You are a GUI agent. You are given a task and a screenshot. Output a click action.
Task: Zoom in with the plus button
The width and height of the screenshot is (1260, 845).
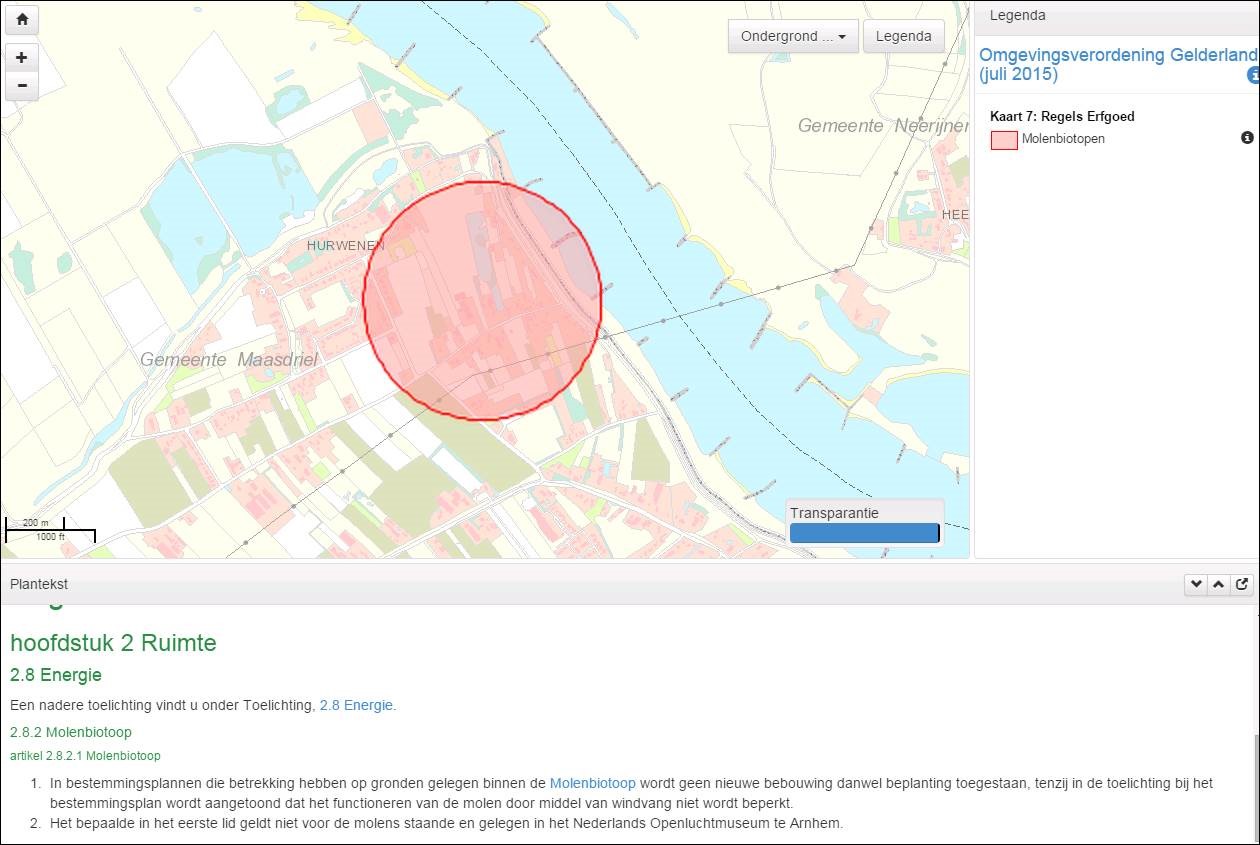click(22, 57)
